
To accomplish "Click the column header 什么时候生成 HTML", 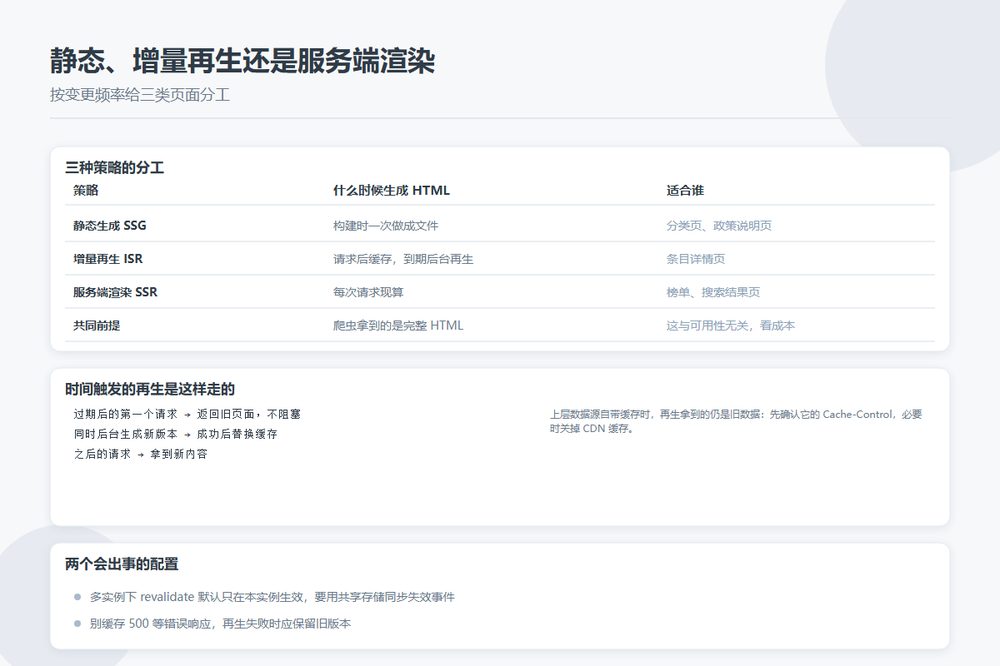I will click(x=392, y=190).
